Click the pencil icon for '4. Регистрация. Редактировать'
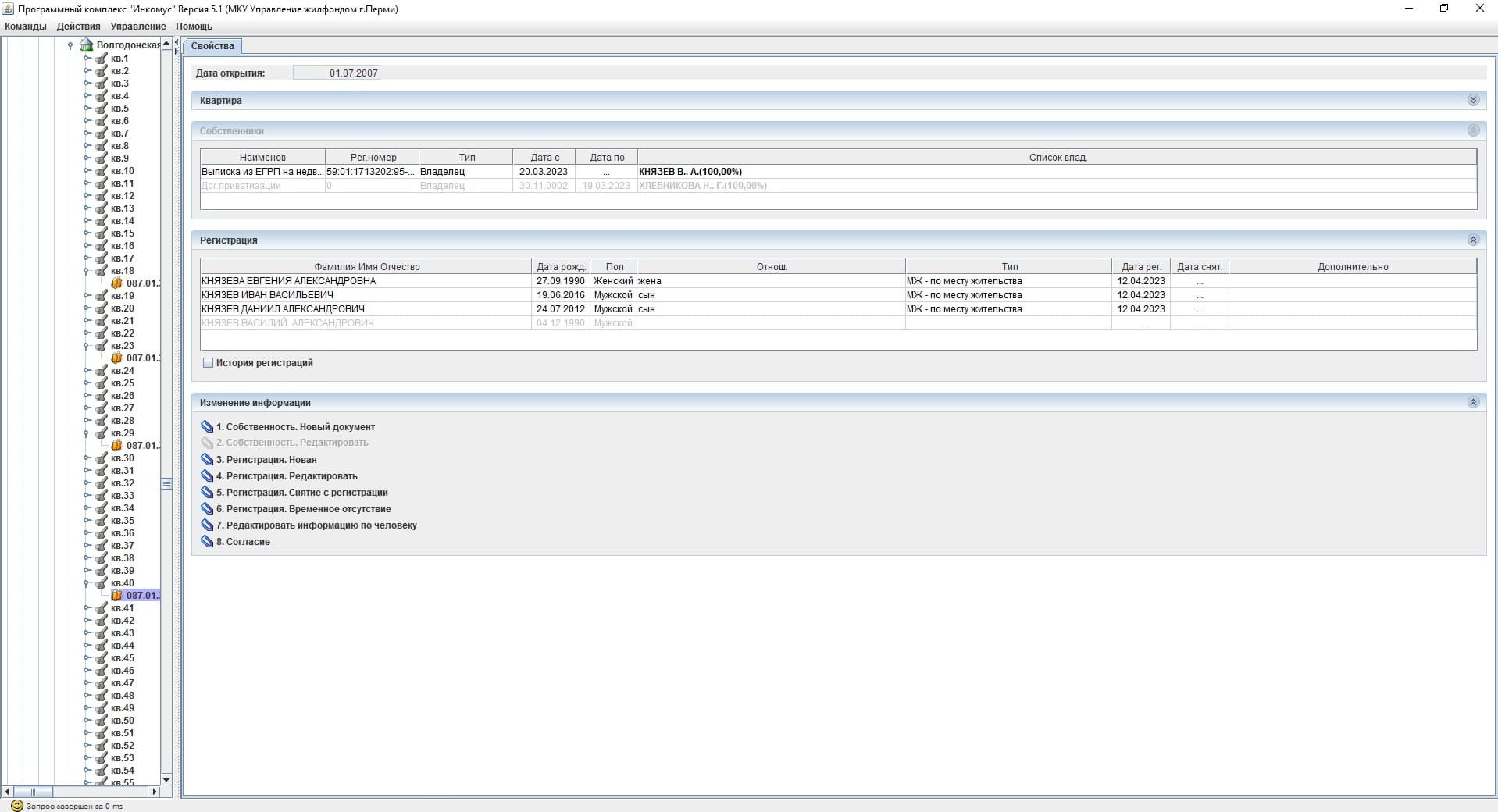Screen dimensions: 1498x812 pos(207,476)
